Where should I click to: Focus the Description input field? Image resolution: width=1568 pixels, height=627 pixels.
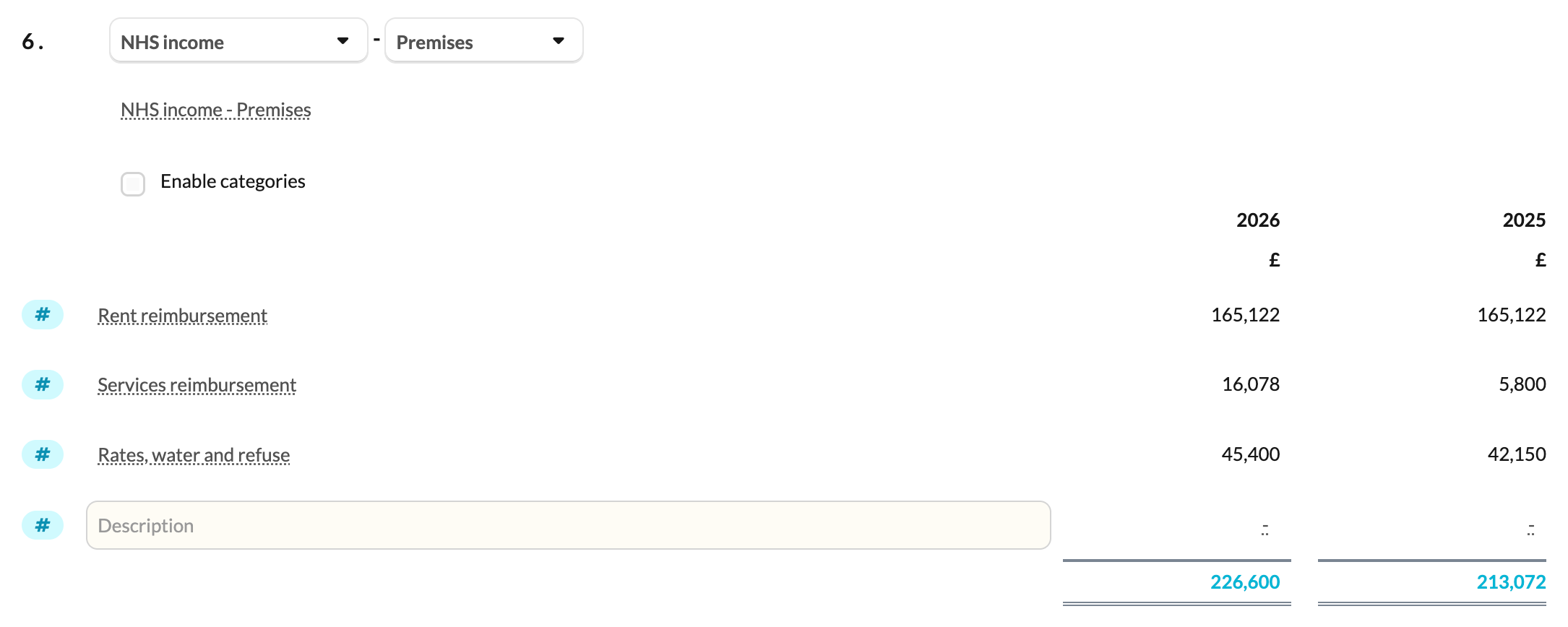click(x=568, y=525)
